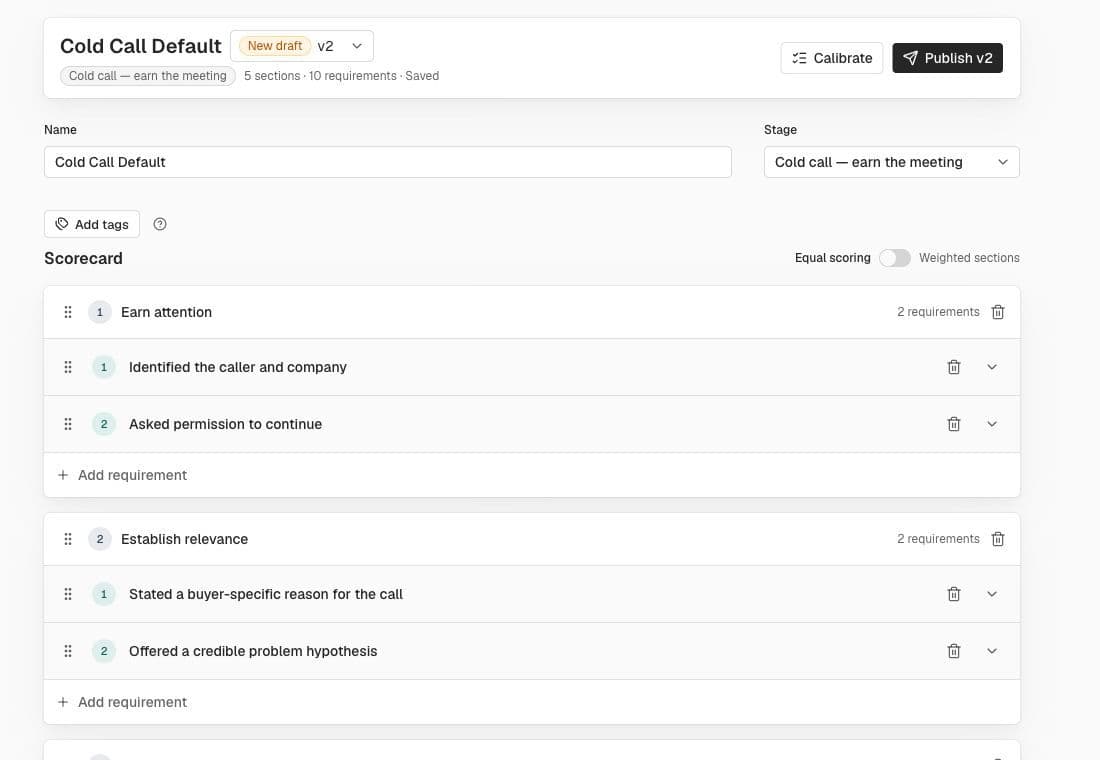
Task: Click the Earn attention section title
Action: click(x=166, y=312)
